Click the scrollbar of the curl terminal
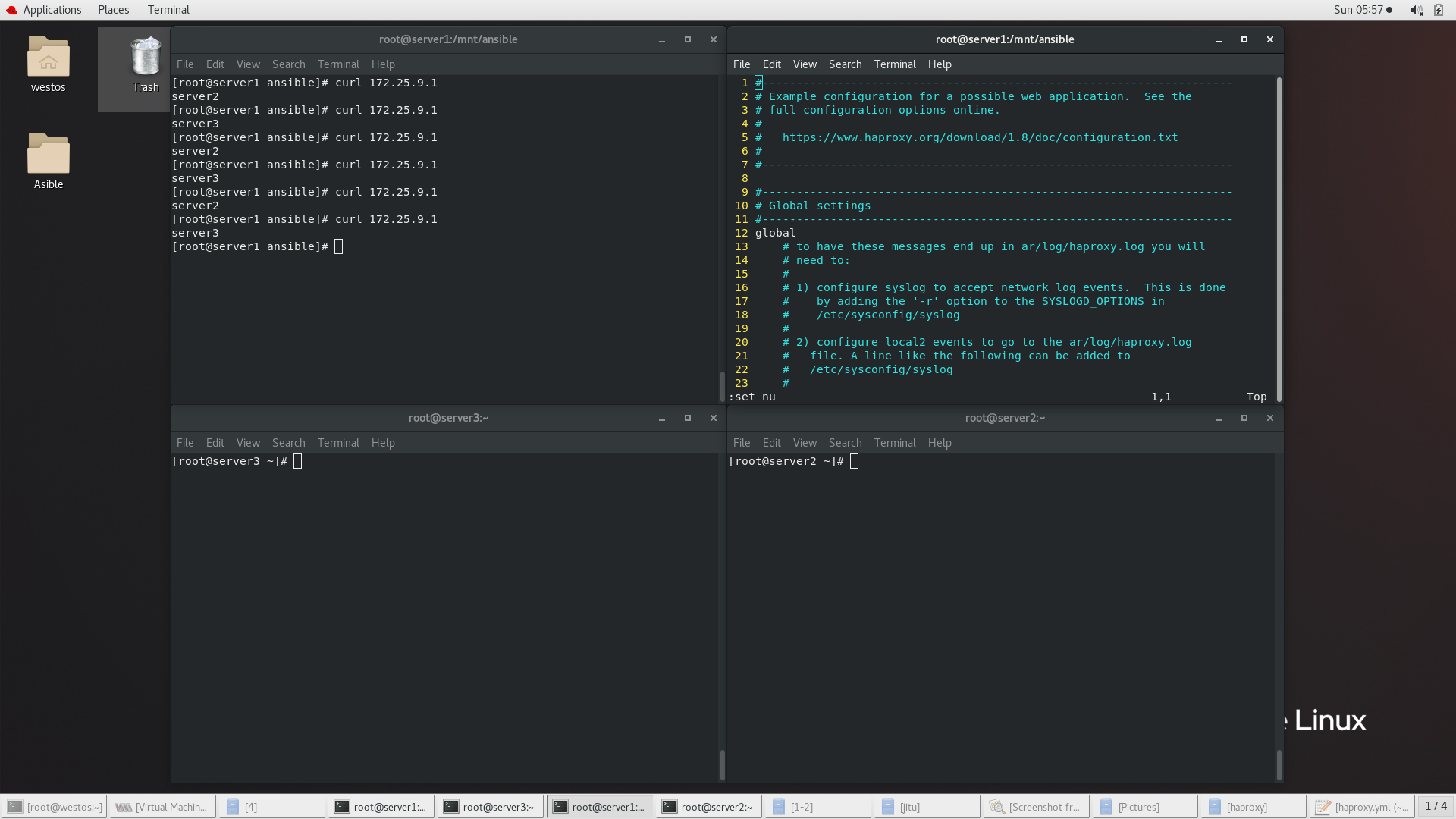Viewport: 1456px width, 819px height. point(722,385)
